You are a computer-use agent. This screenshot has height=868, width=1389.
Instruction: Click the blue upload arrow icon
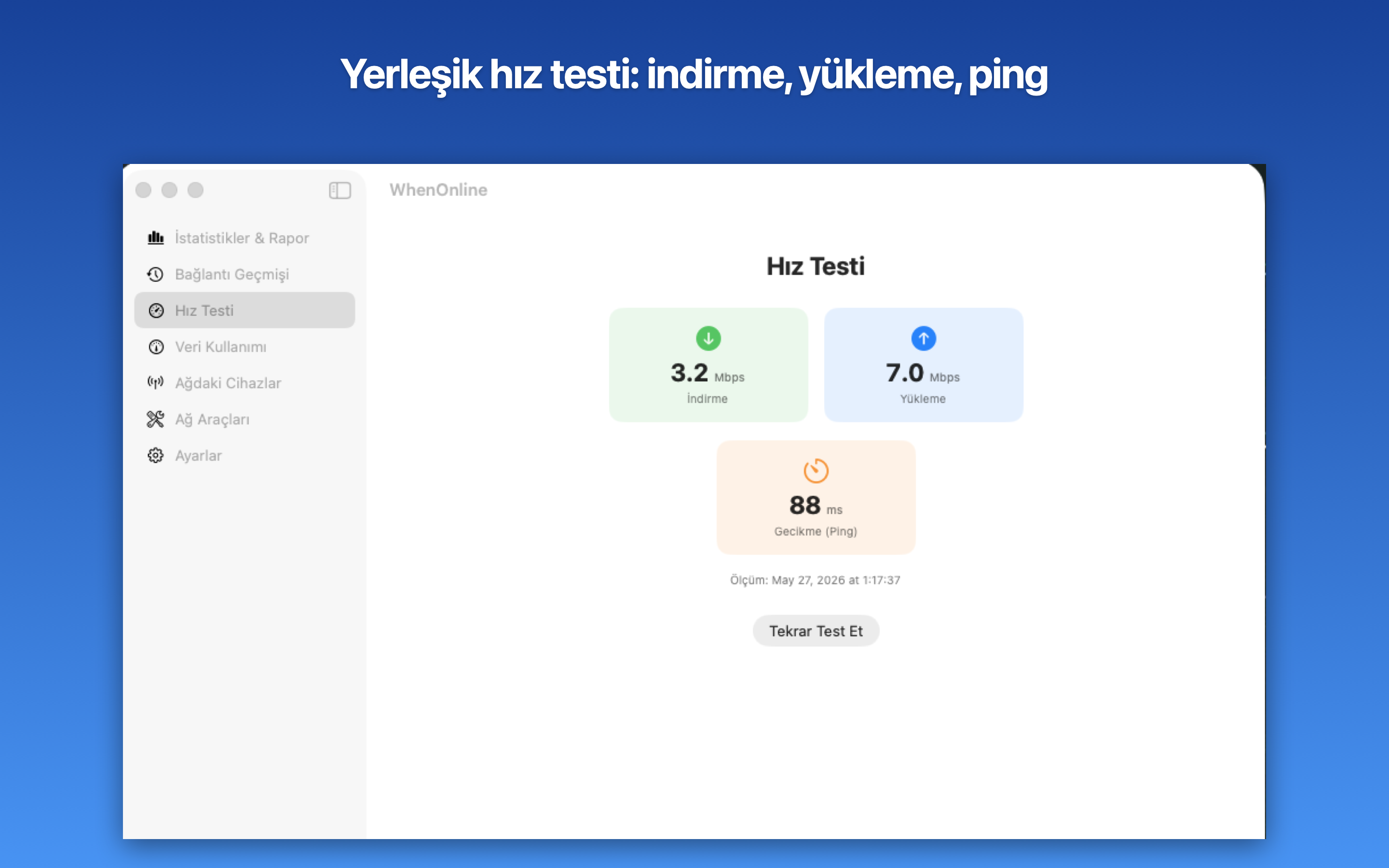924,338
